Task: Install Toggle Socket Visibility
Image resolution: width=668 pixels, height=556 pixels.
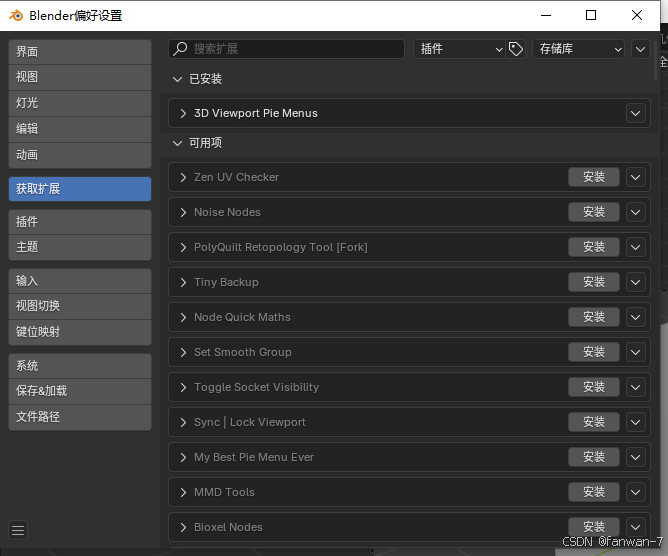Action: click(x=594, y=387)
